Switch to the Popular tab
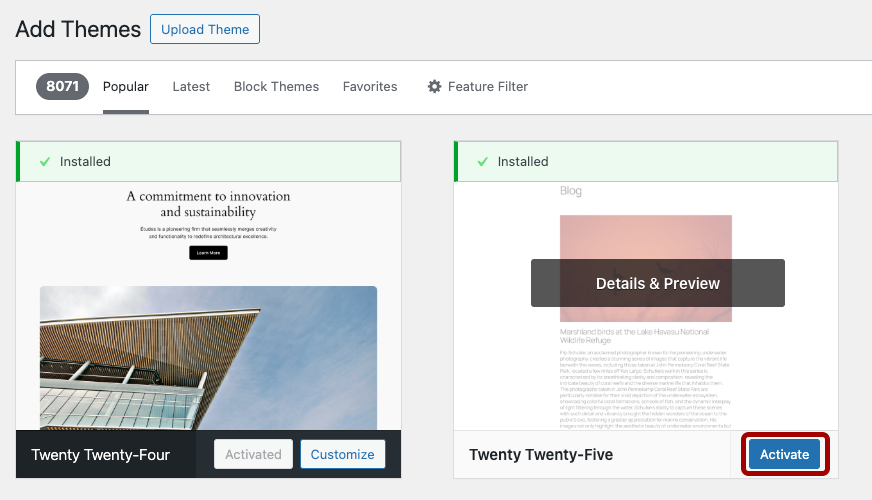 [x=126, y=87]
